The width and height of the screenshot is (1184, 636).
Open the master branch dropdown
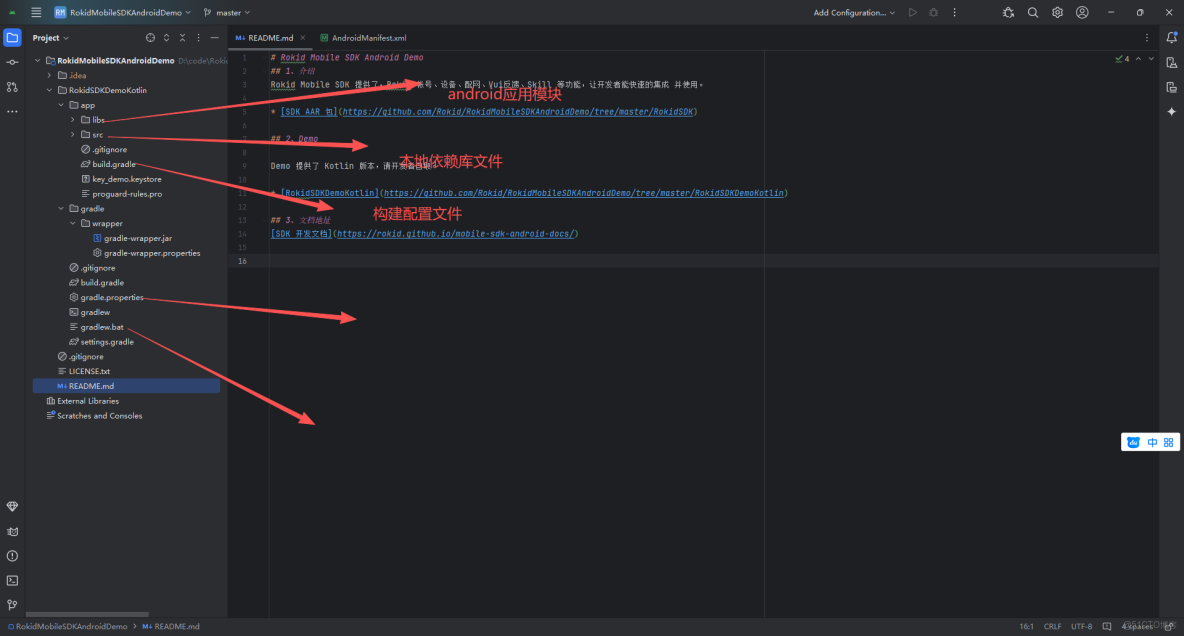point(226,12)
